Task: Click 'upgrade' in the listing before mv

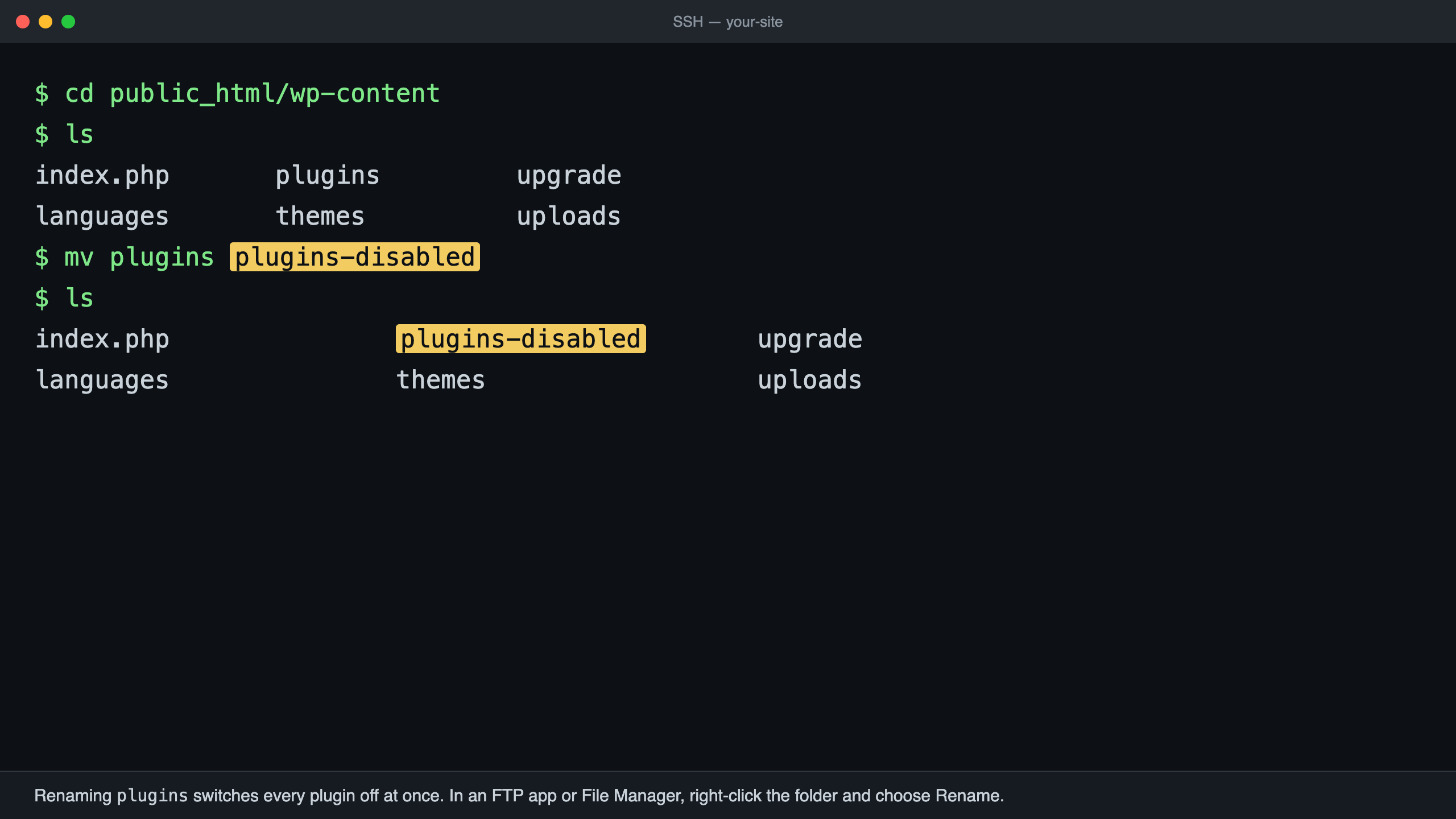Action: (569, 175)
